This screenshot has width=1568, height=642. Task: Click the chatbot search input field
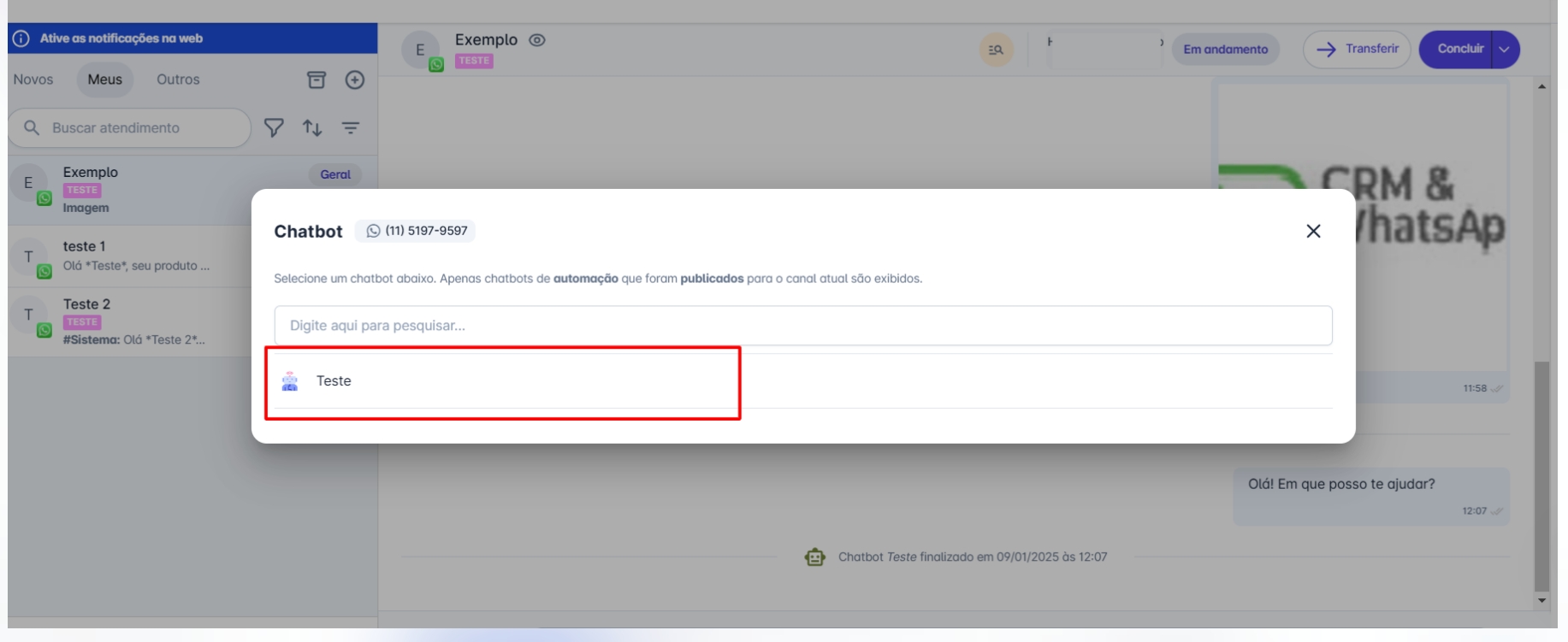coord(802,326)
